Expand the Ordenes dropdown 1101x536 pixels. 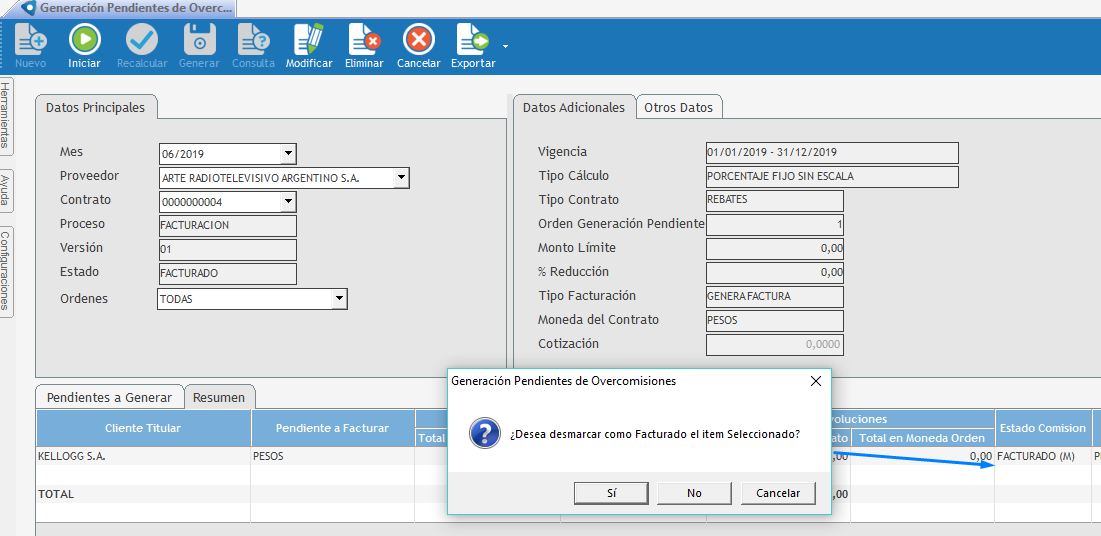click(x=339, y=299)
